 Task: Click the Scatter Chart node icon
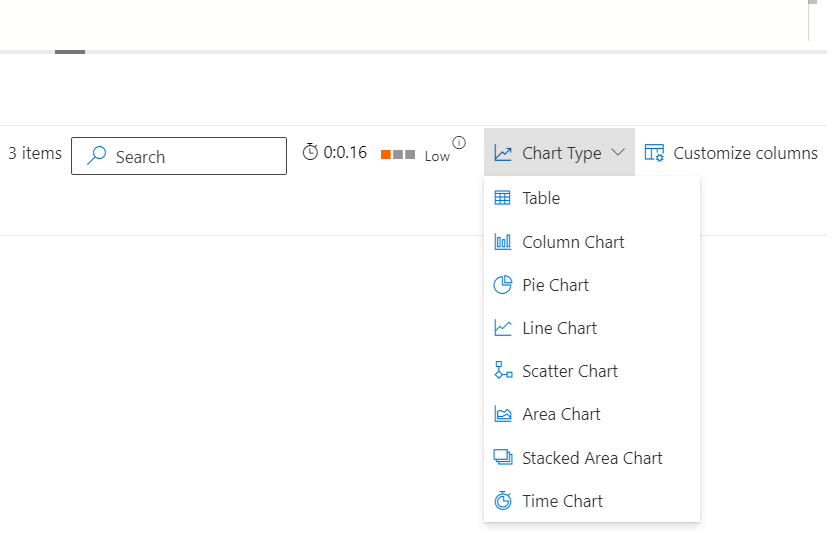[x=502, y=371]
